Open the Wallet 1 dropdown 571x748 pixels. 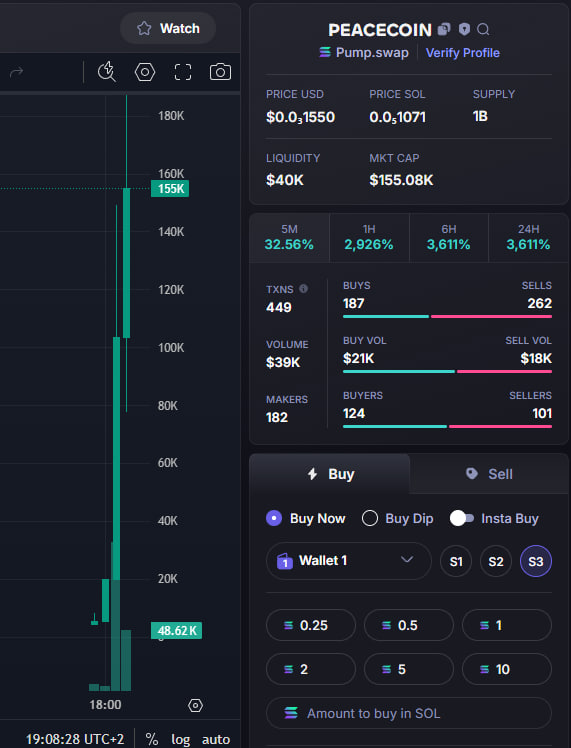pyautogui.click(x=349, y=561)
